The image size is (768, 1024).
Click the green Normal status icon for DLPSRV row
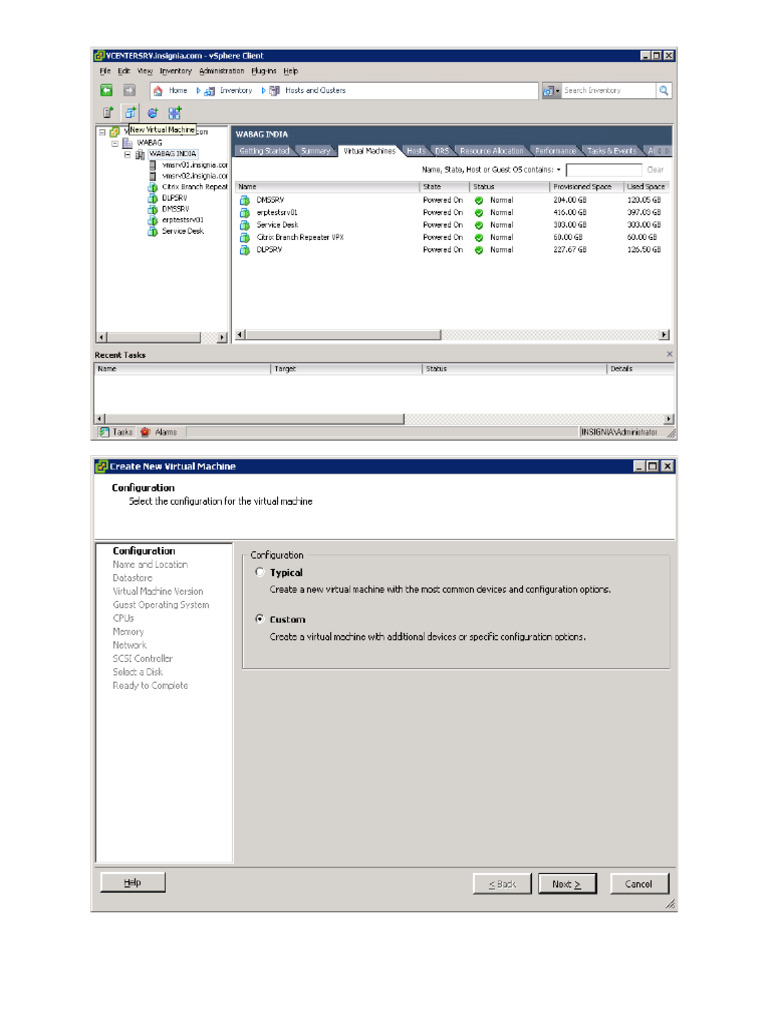point(479,250)
